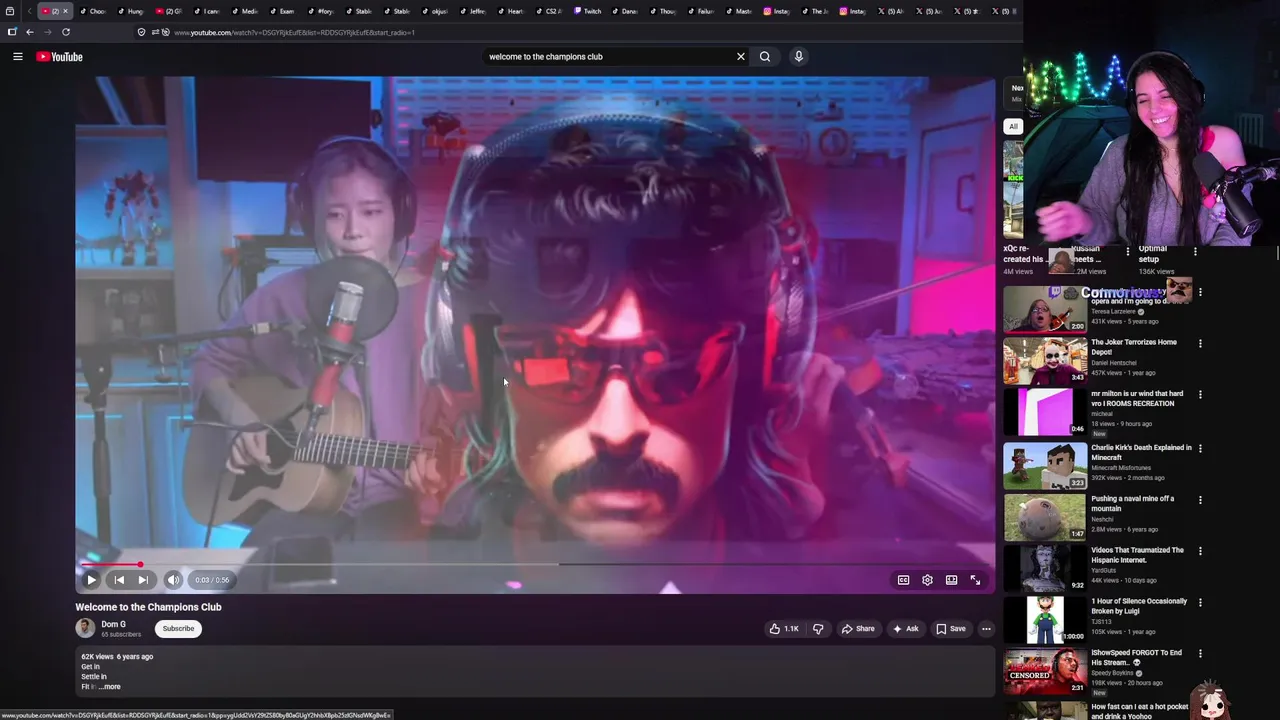This screenshot has height=720, width=1280.
Task: Seek video using the progress bar
Action: click(x=535, y=565)
